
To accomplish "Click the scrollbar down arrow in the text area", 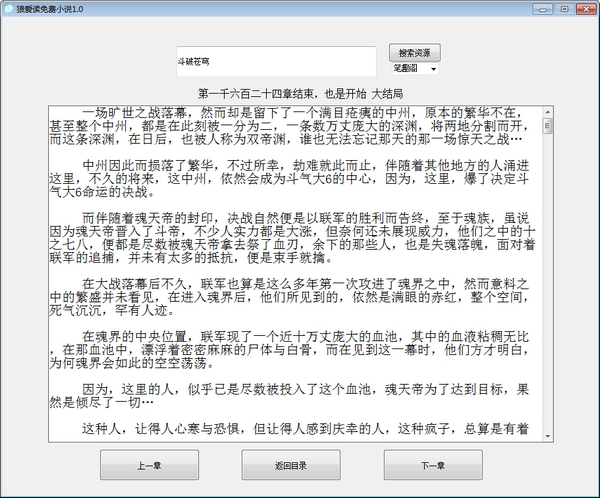I will [x=548, y=436].
